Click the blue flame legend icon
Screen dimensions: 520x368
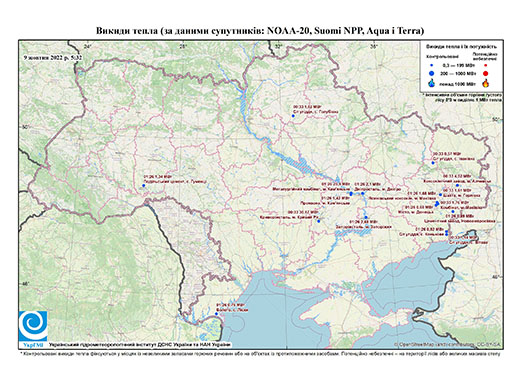pos(432,83)
